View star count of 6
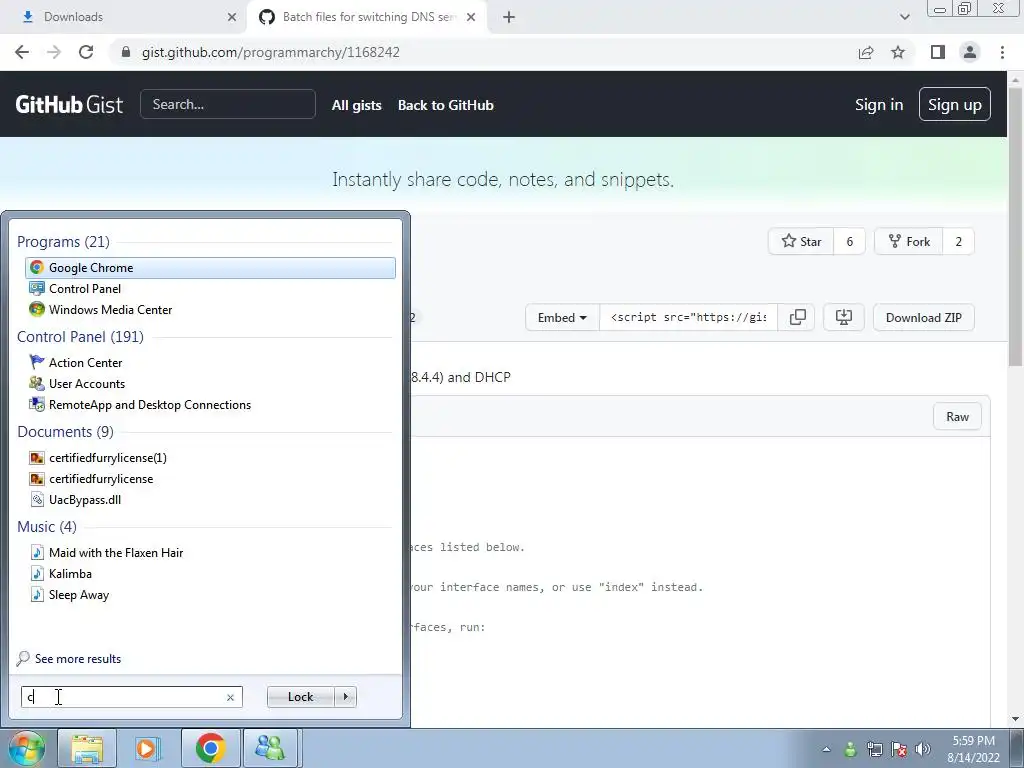Image resolution: width=1024 pixels, height=768 pixels. [850, 242]
